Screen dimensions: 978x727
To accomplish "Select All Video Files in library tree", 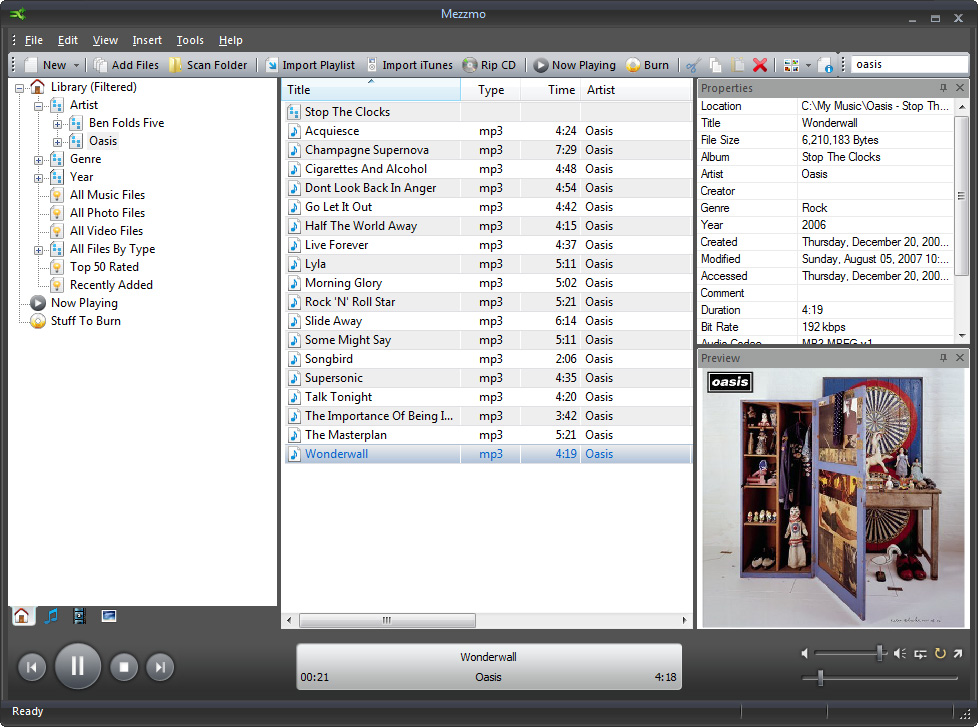I will [x=106, y=231].
